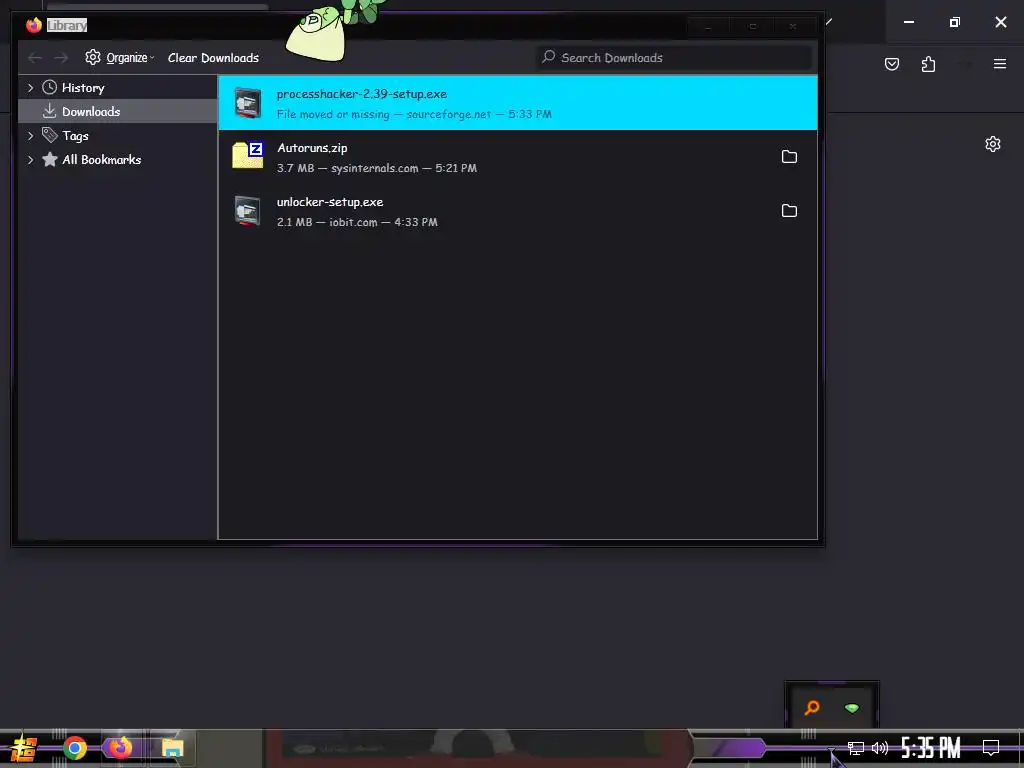Open the 5:35 PM taskbar clock
1024x768 pixels.
931,748
